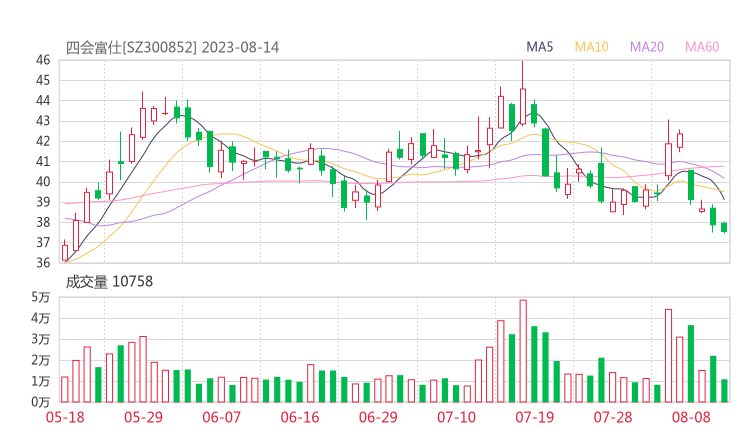This screenshot has height=440, width=740.
Task: Click the MA10 legend label
Action: pyautogui.click(x=591, y=47)
